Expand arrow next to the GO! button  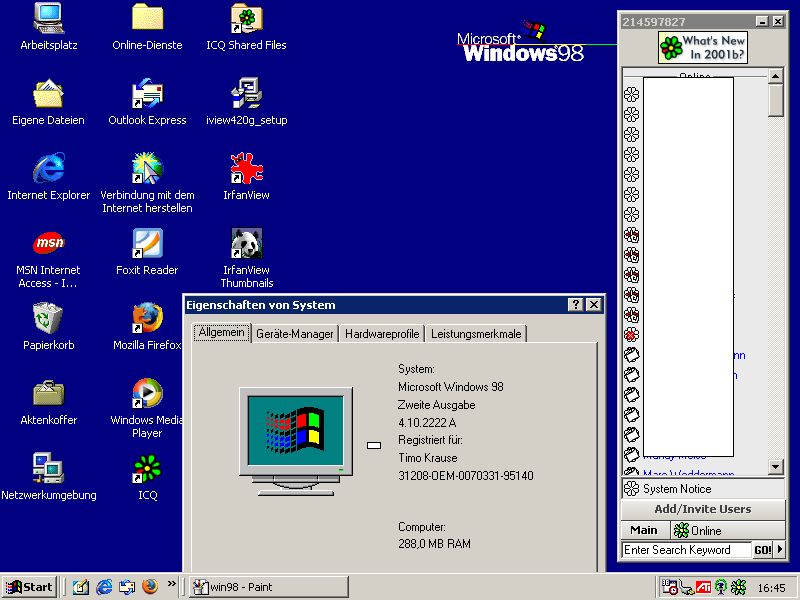point(778,550)
